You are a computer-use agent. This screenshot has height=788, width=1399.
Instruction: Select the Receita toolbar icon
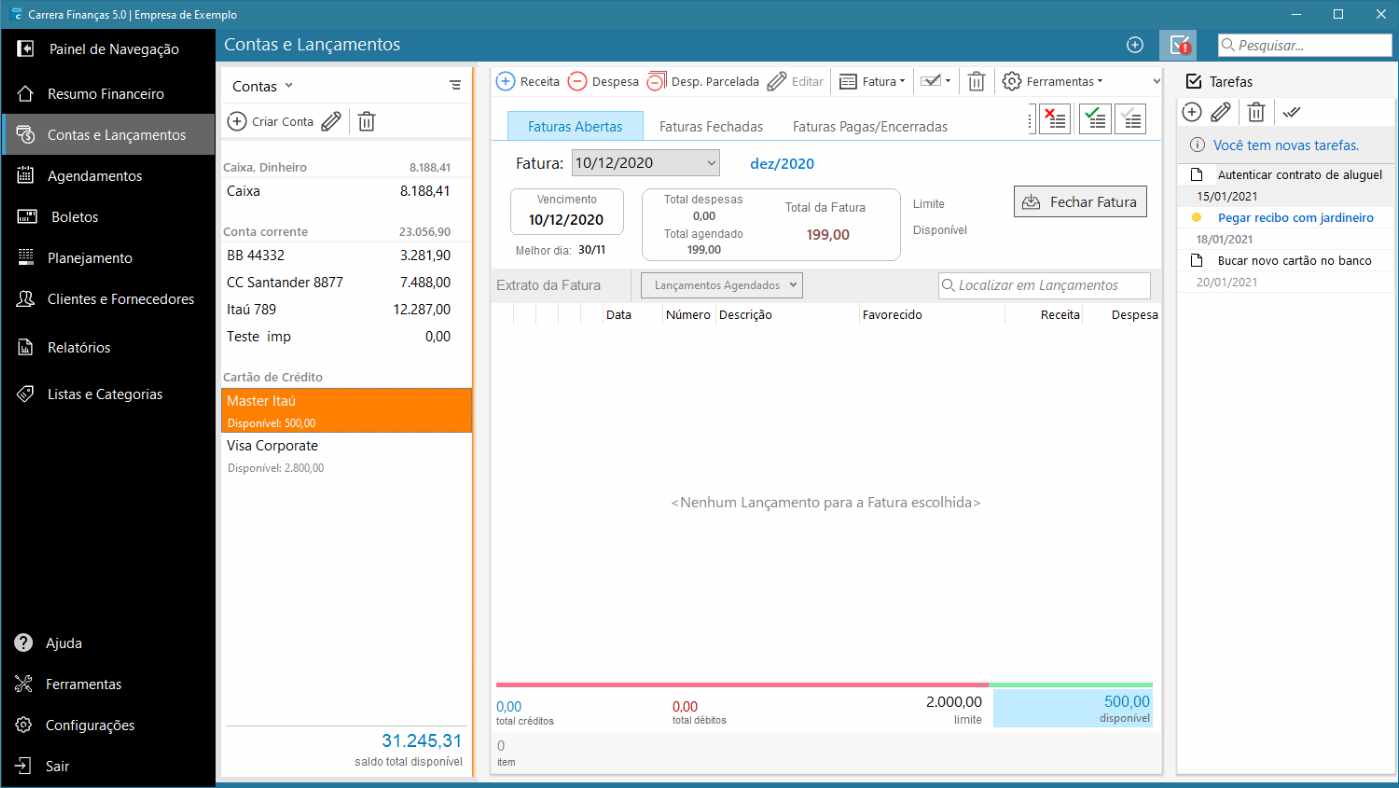(505, 81)
